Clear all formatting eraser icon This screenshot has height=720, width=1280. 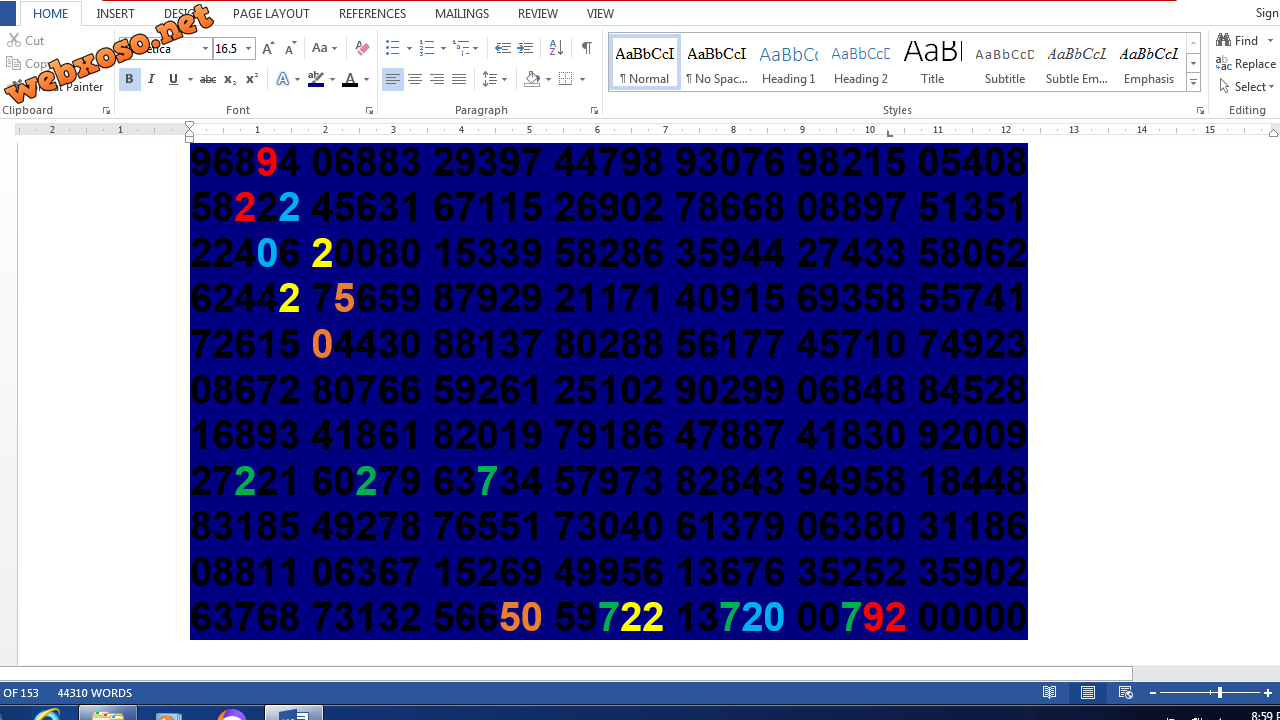pos(362,48)
